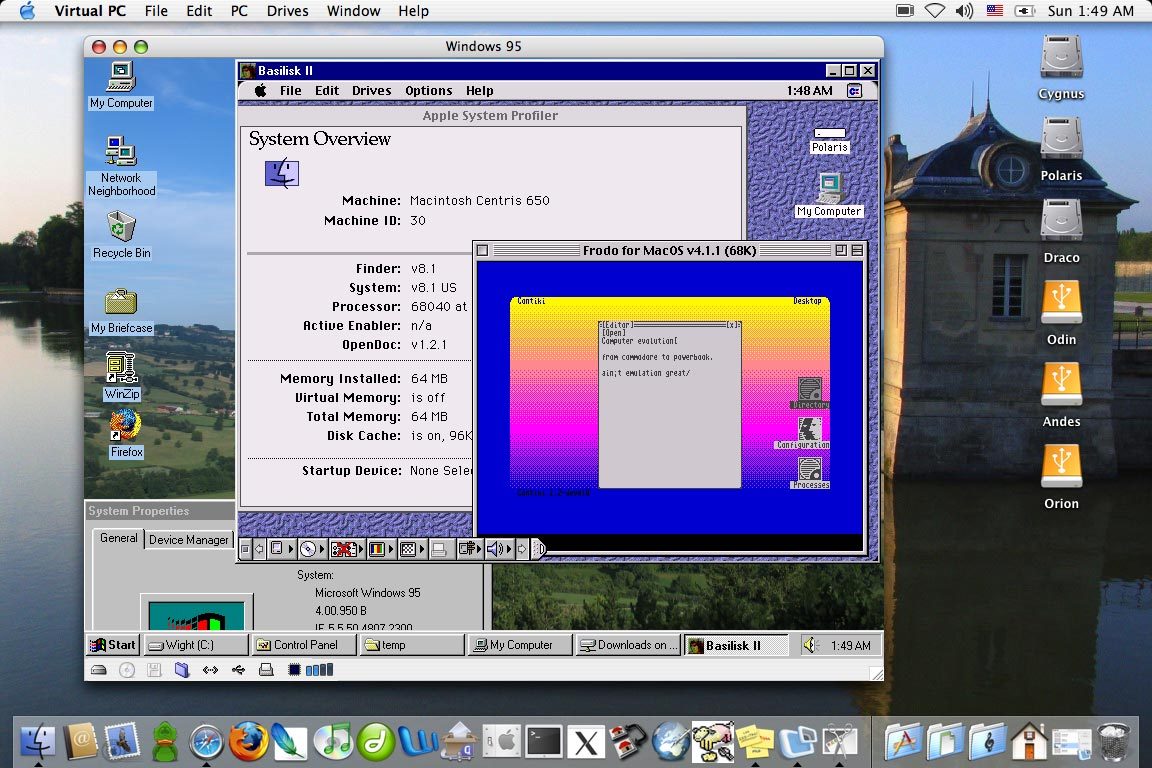Click Virtual PC shared folder status icon
The image size is (1152, 768).
(x=182, y=670)
